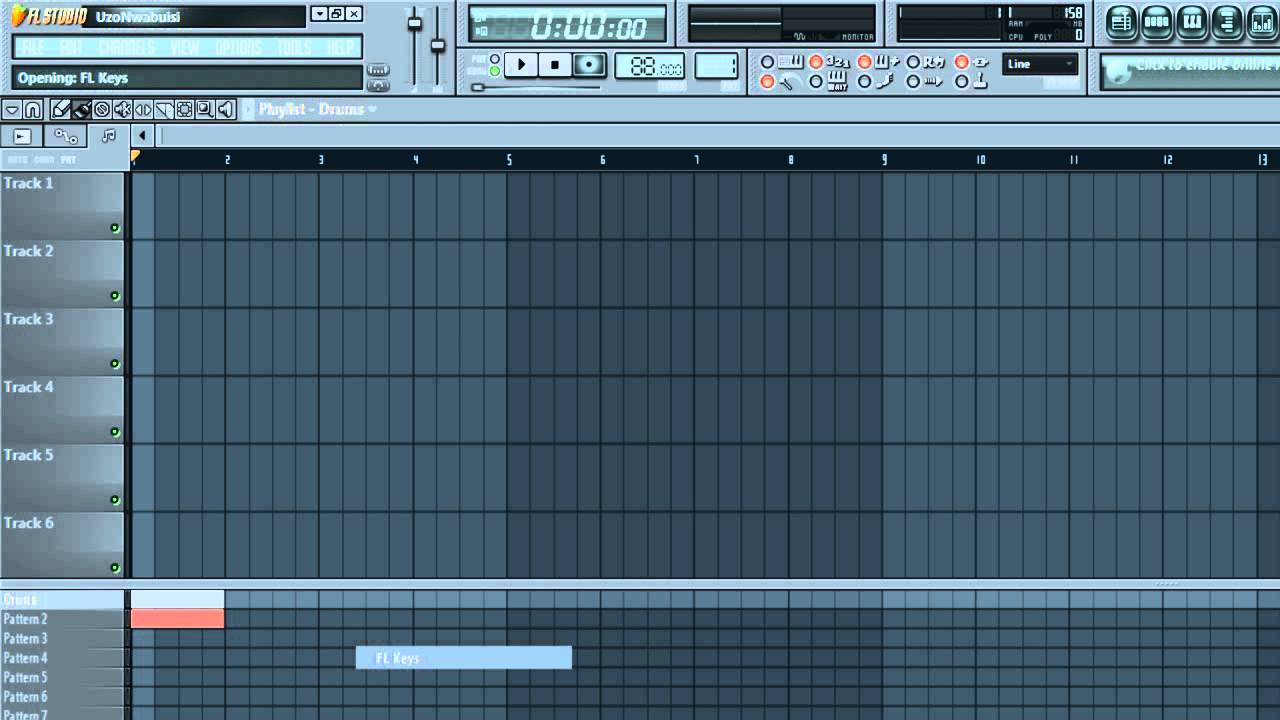Click the FL Keys pattern block
This screenshot has height=720, width=1280.
click(464, 657)
